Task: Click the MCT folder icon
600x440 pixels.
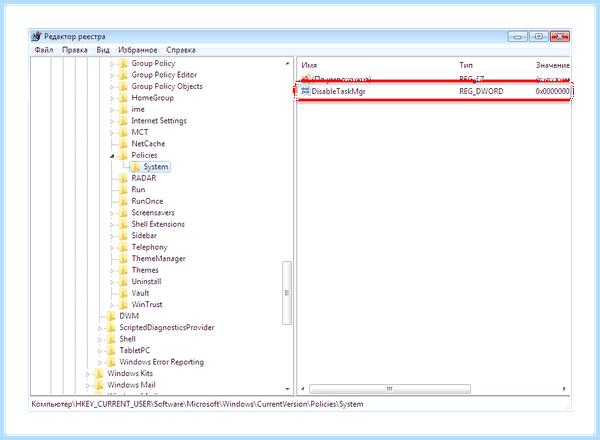Action: [123, 132]
